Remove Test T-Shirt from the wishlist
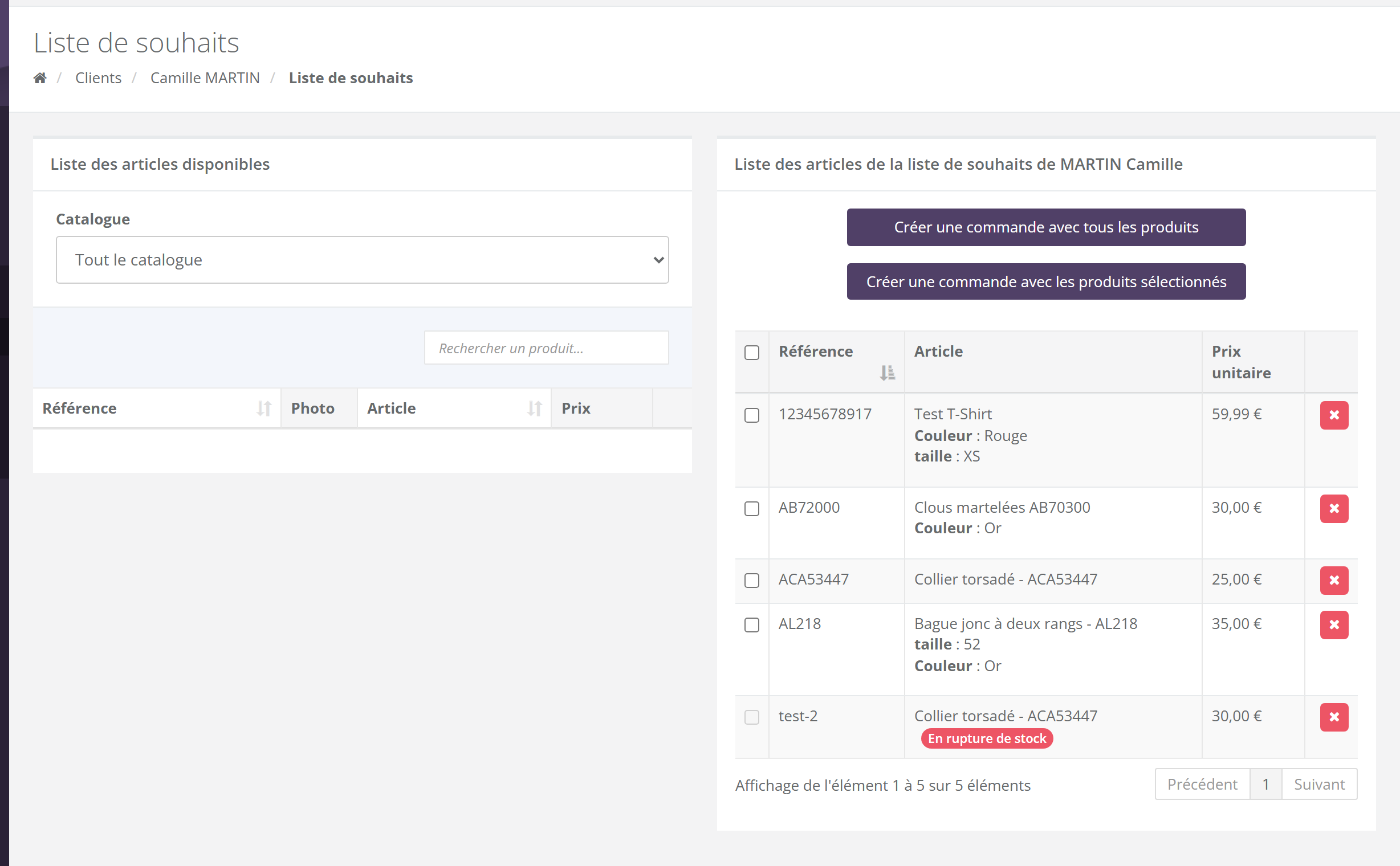 pos(1333,415)
